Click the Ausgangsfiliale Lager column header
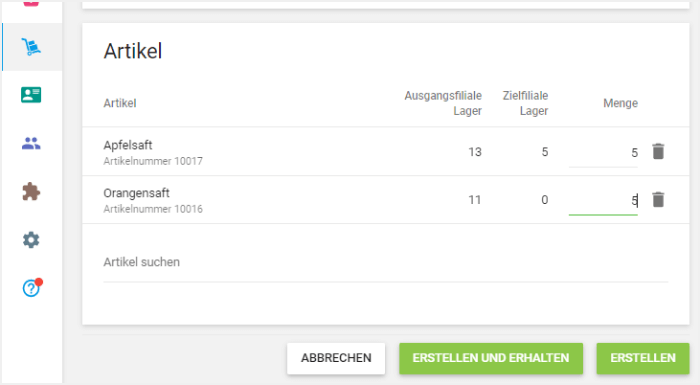The image size is (700, 385). pos(443,103)
